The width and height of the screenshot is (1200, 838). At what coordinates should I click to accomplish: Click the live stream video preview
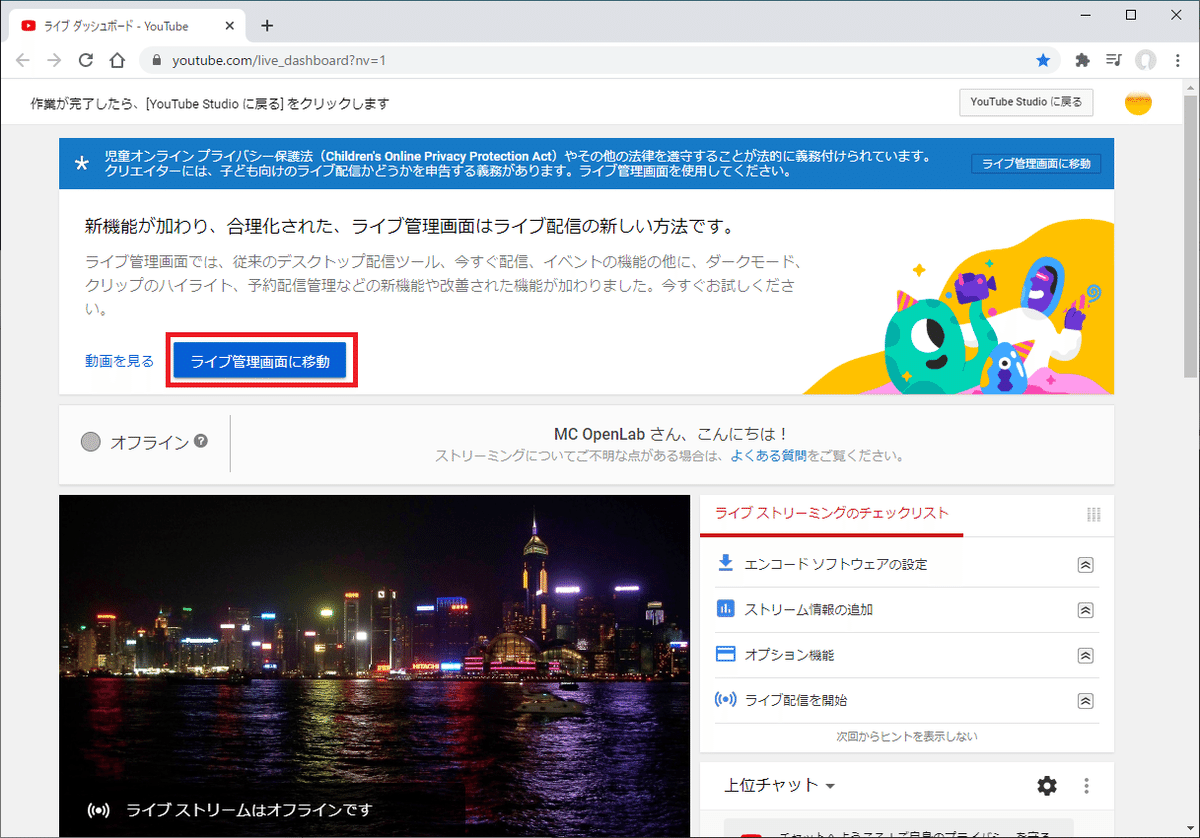tap(375, 666)
